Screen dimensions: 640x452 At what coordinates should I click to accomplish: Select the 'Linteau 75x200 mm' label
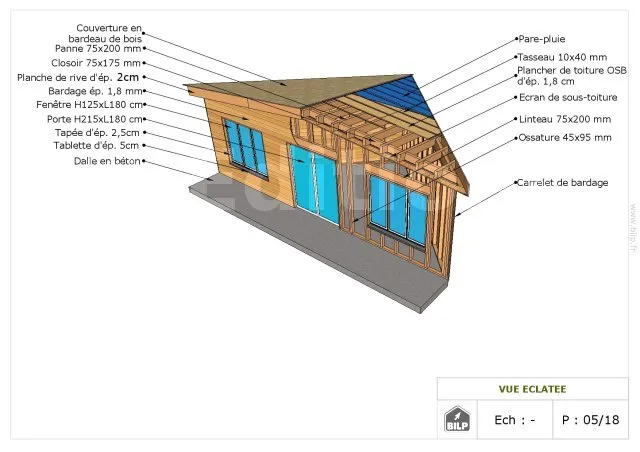(564, 118)
